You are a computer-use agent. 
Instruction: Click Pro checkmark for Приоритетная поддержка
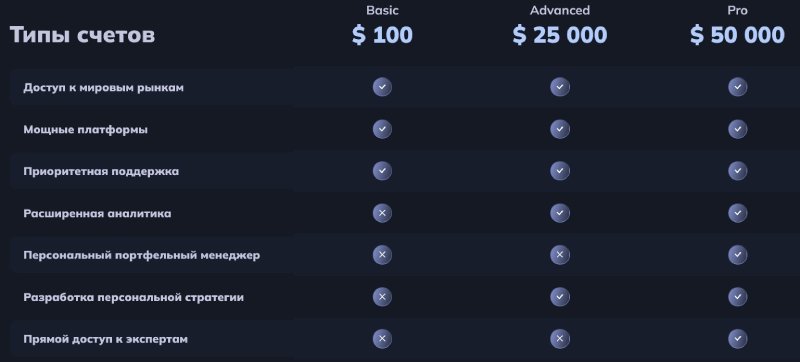pos(737,171)
